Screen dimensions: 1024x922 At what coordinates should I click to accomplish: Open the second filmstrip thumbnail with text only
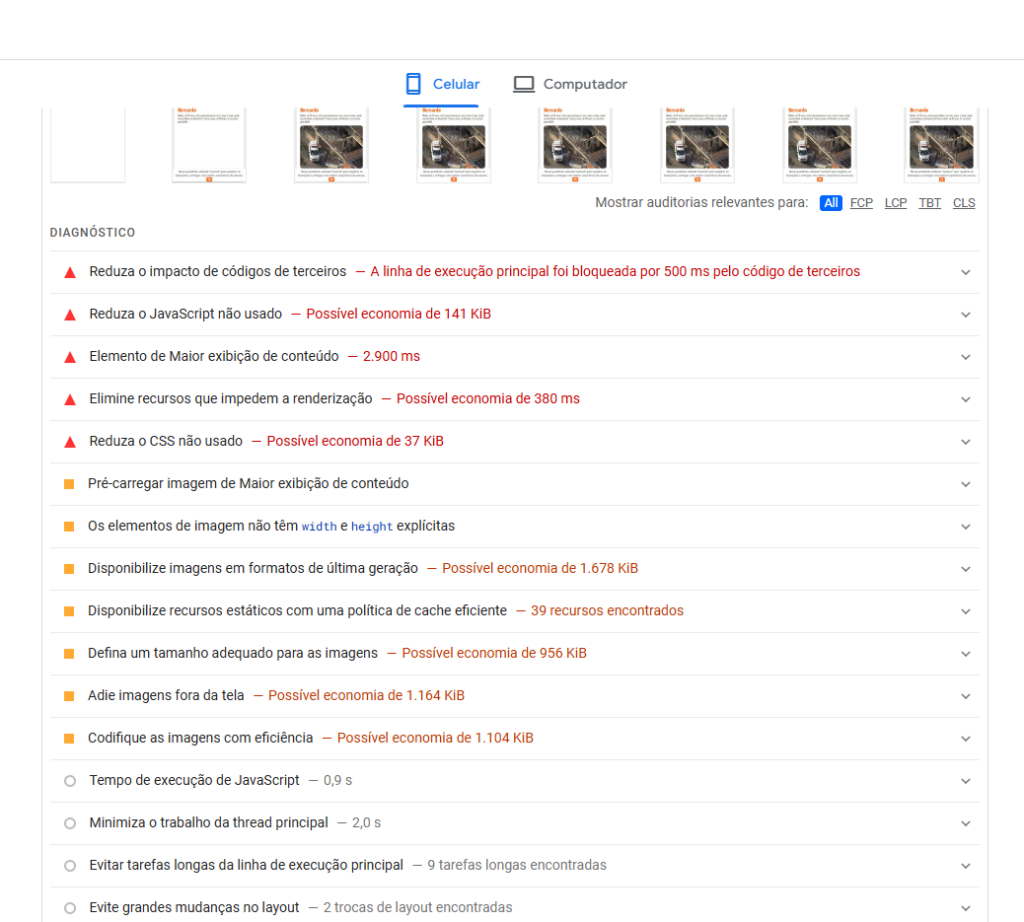pyautogui.click(x=209, y=144)
